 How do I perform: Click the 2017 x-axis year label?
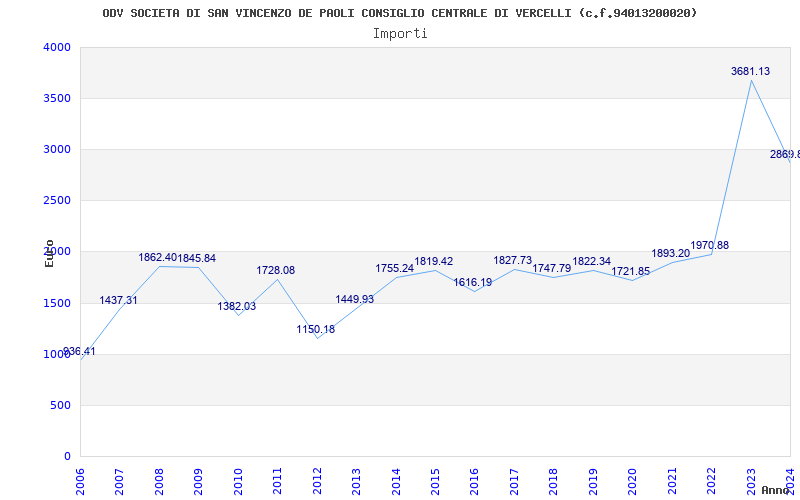pos(514,482)
